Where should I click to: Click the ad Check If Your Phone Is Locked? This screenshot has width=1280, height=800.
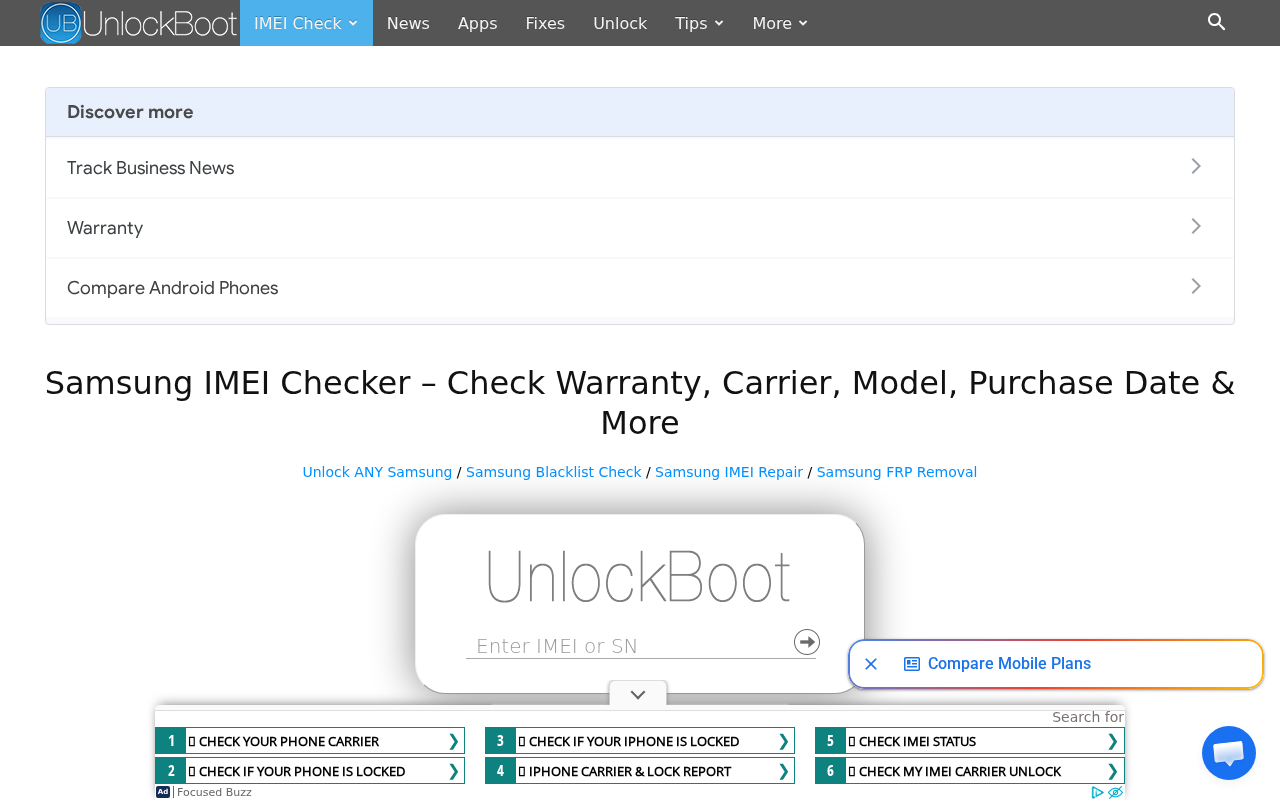[310, 771]
